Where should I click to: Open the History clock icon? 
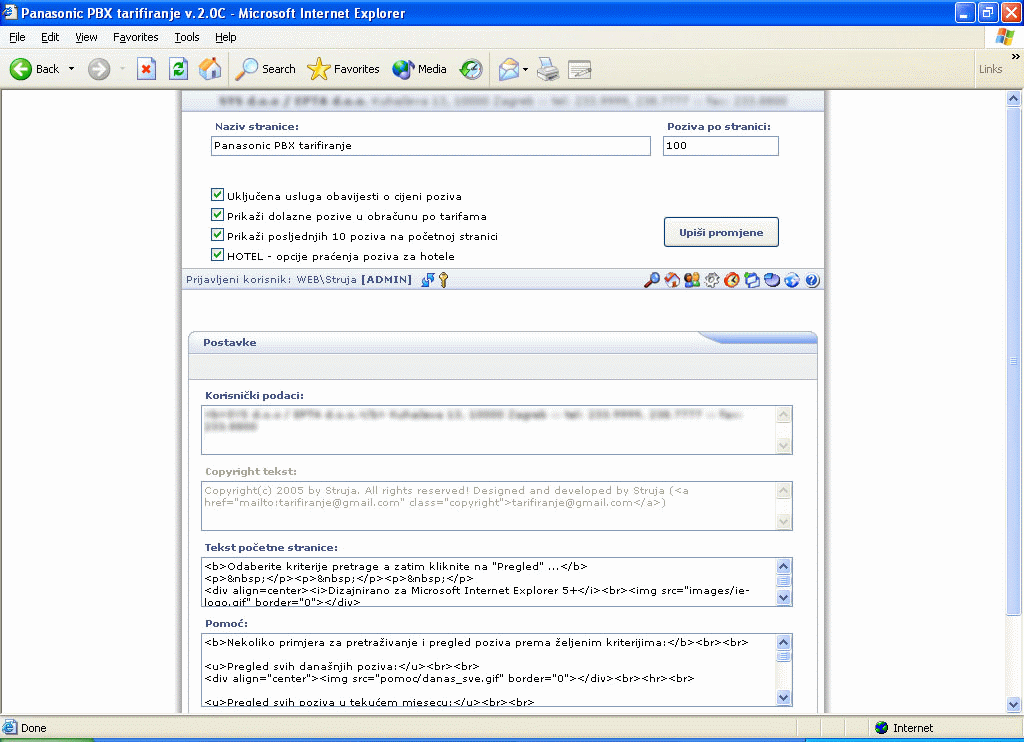pyautogui.click(x=471, y=69)
